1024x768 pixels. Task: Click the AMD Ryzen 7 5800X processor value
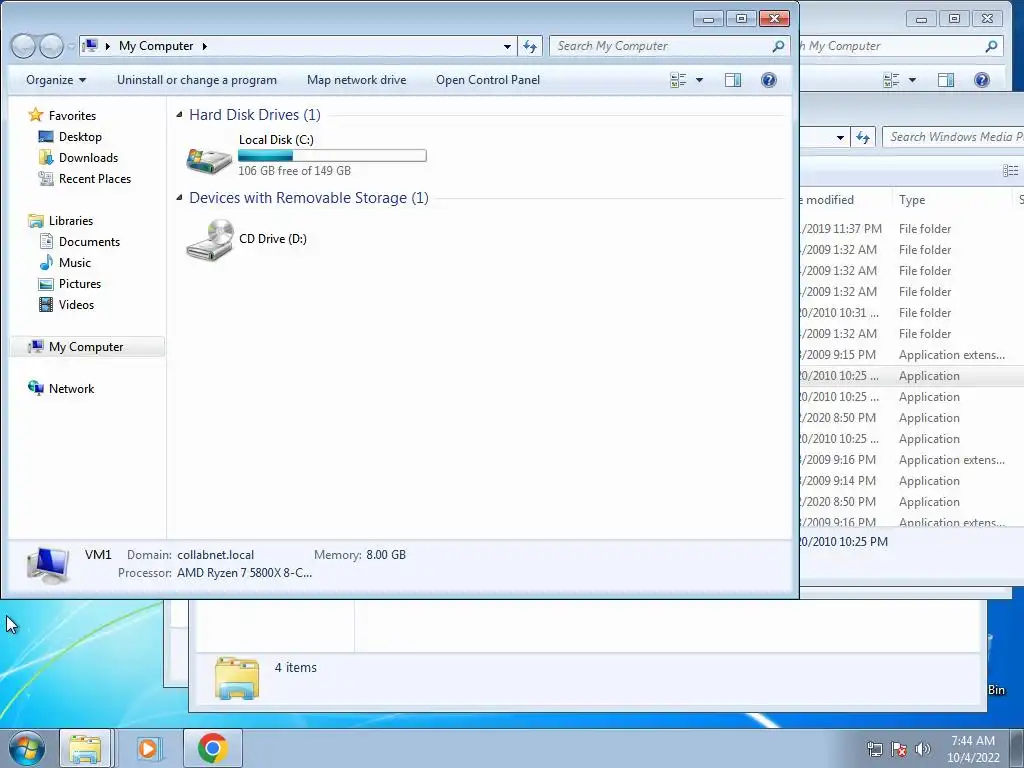coord(244,573)
